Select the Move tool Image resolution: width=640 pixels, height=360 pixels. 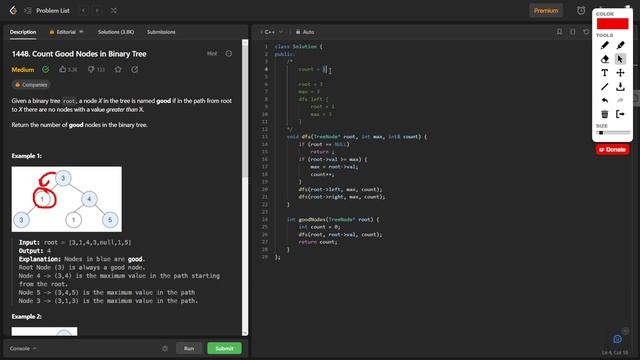tap(620, 73)
